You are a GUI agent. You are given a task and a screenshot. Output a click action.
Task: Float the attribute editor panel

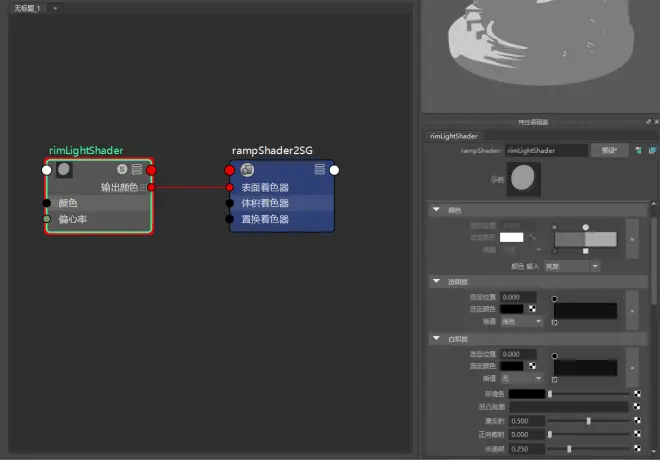tap(648, 122)
